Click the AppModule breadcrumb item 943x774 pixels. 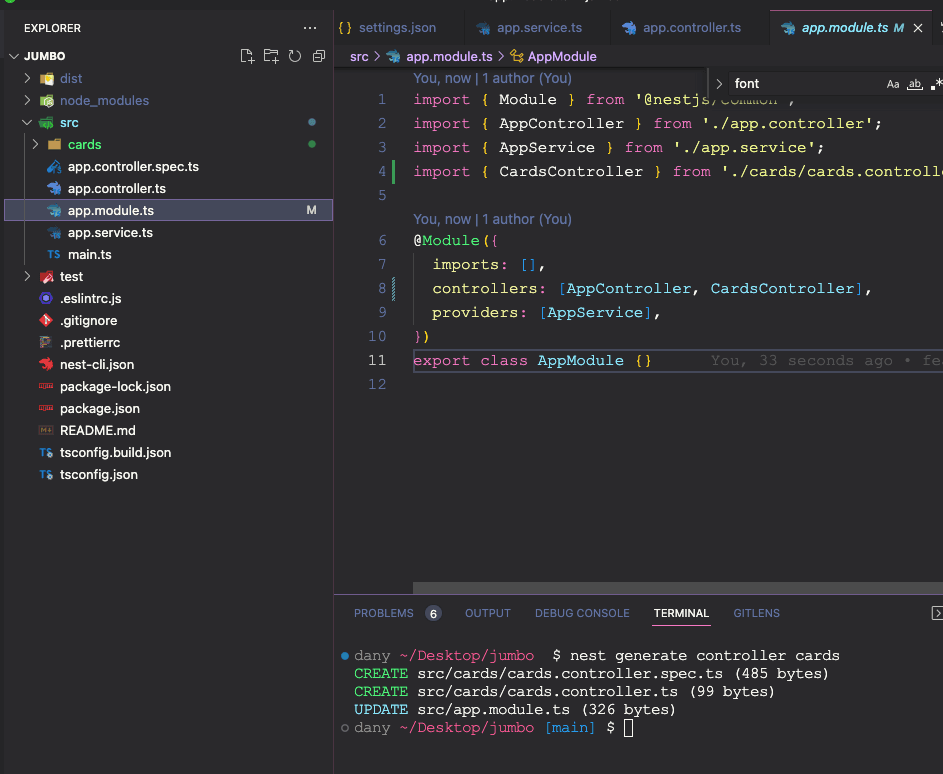click(561, 56)
